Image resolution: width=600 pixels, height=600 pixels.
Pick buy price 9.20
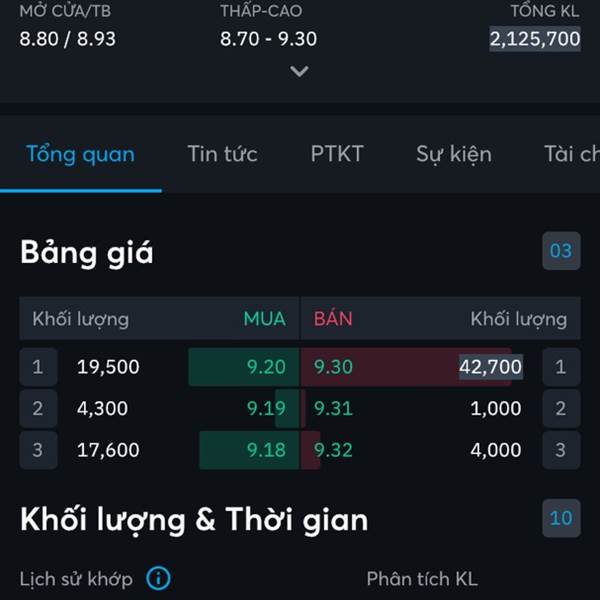click(266, 367)
